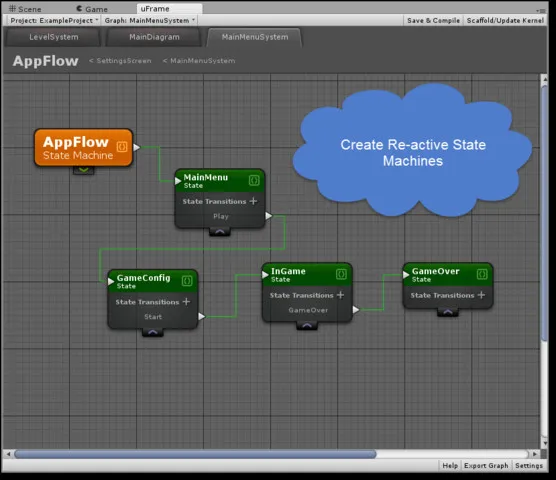The height and width of the screenshot is (480, 556).
Task: Switch to the Game tab
Action: tap(92, 9)
